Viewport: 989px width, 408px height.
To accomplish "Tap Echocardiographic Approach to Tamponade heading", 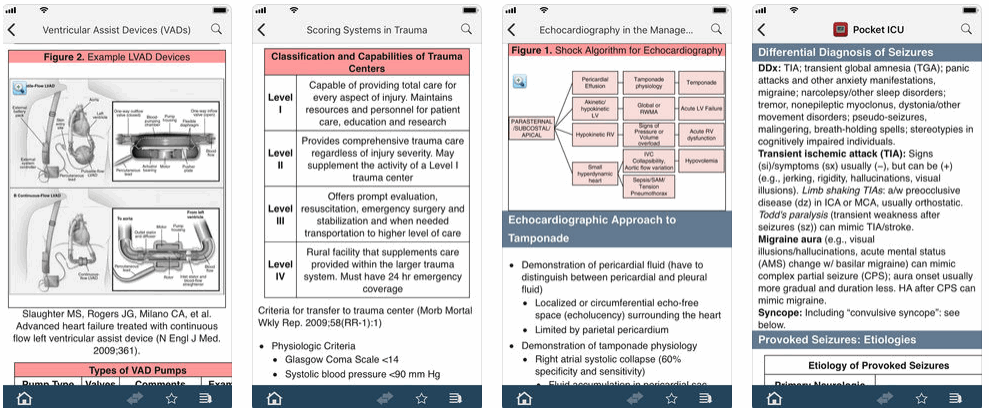I will [617, 229].
